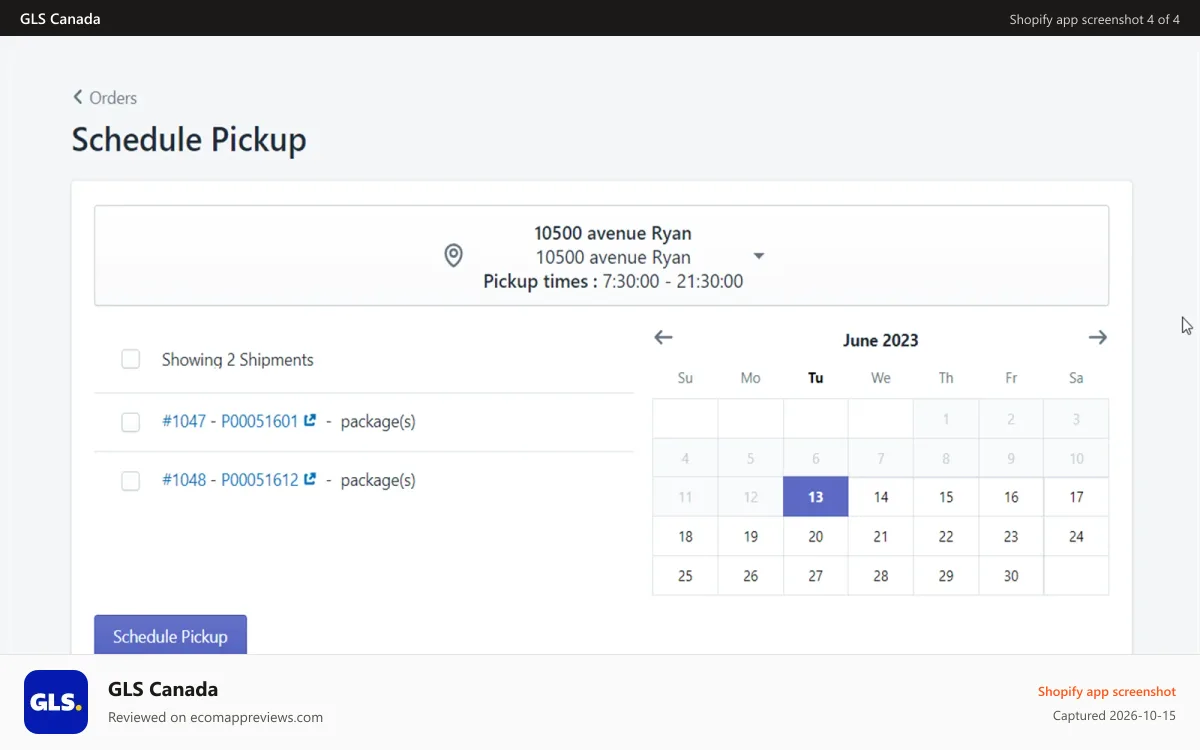Select June 21 pickup date

(881, 537)
